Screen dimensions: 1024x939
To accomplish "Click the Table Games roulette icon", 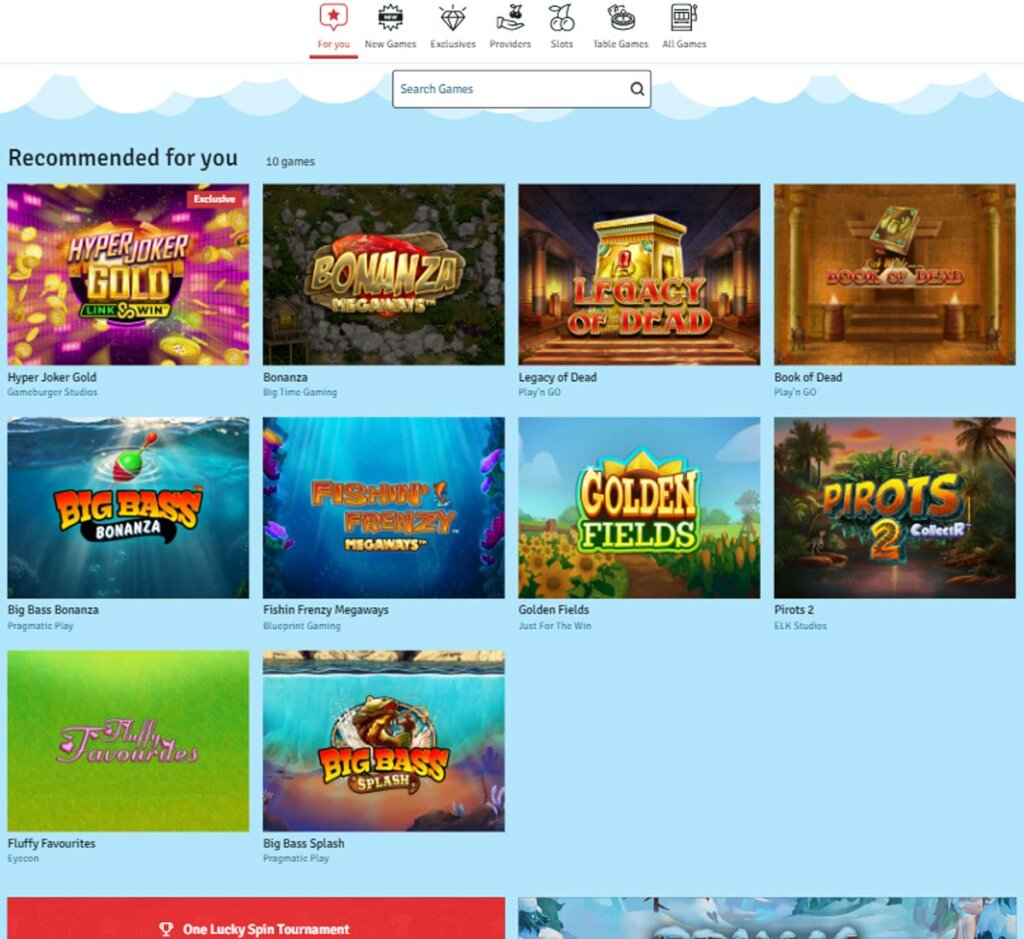I will (620, 18).
